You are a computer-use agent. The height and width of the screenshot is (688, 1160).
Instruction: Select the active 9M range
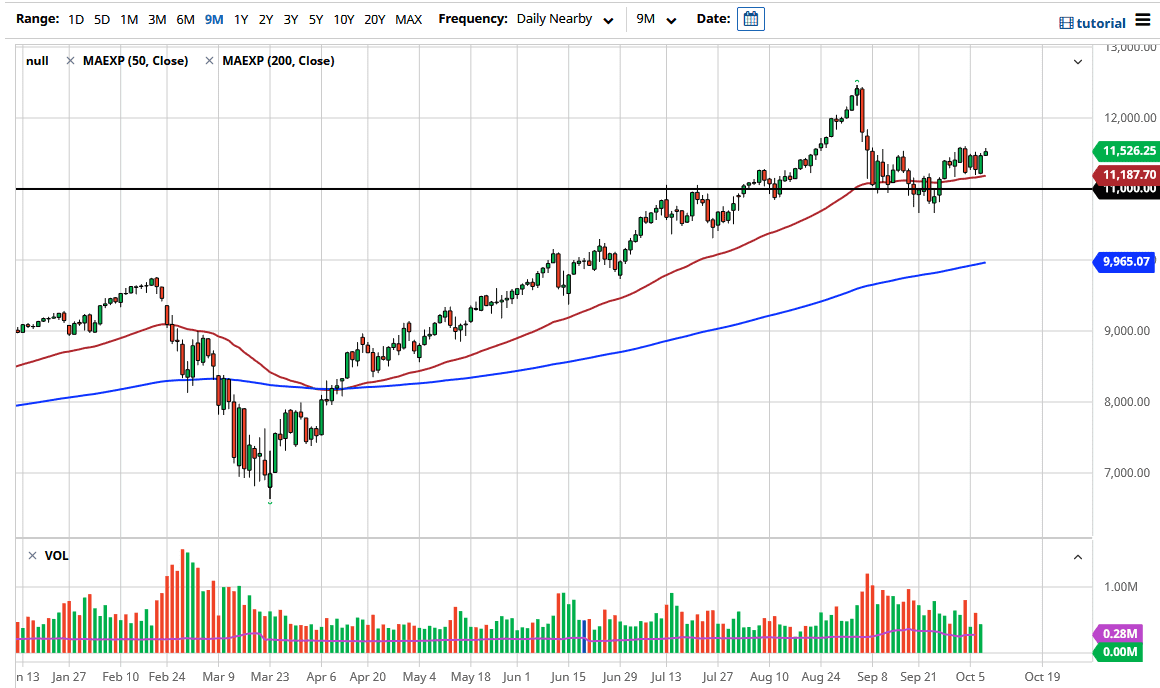click(x=214, y=19)
